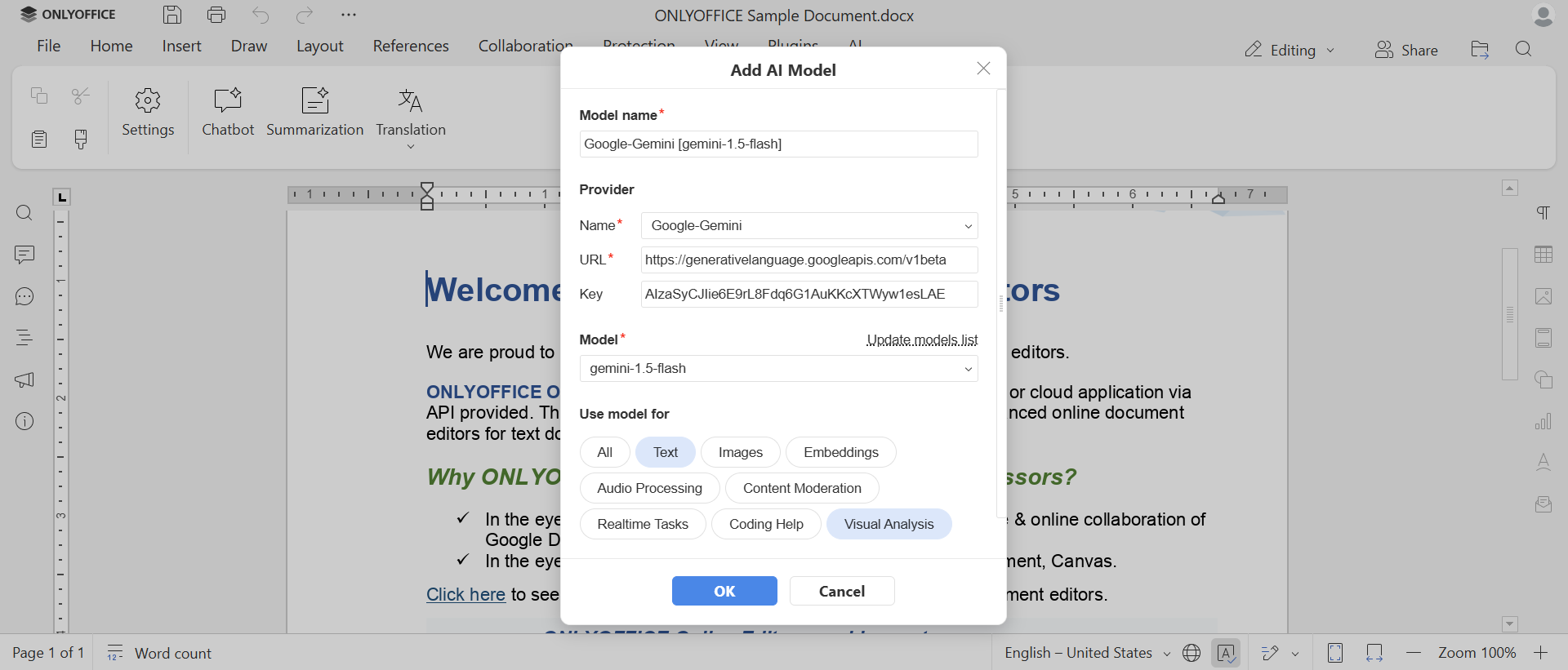1568x670 pixels.
Task: Open the Provider Name dropdown
Action: coord(809,225)
